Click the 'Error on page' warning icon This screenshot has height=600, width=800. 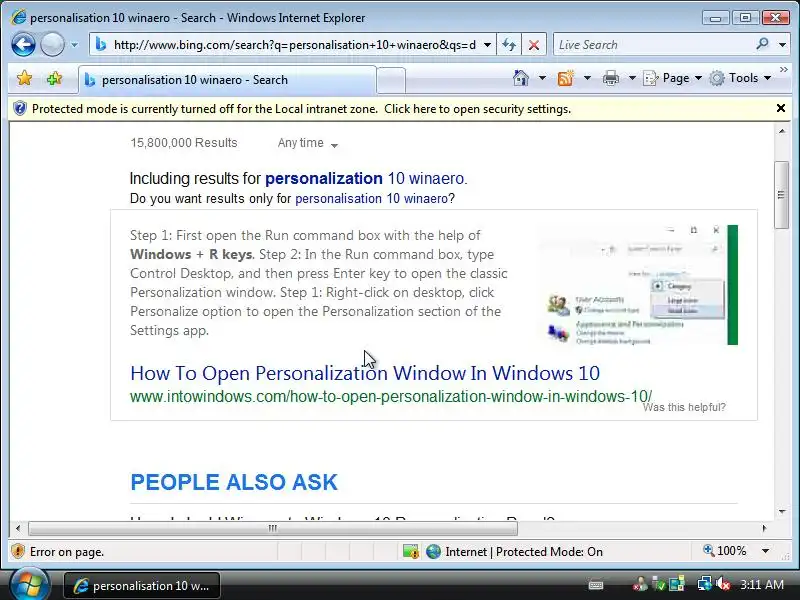pos(18,551)
